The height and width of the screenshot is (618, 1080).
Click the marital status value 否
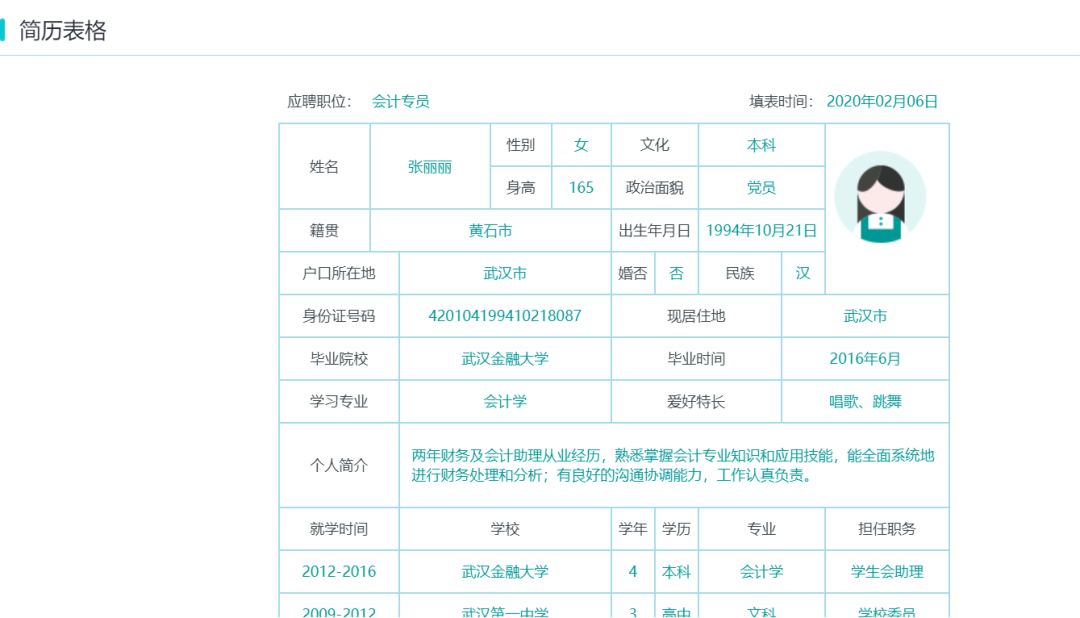(676, 273)
